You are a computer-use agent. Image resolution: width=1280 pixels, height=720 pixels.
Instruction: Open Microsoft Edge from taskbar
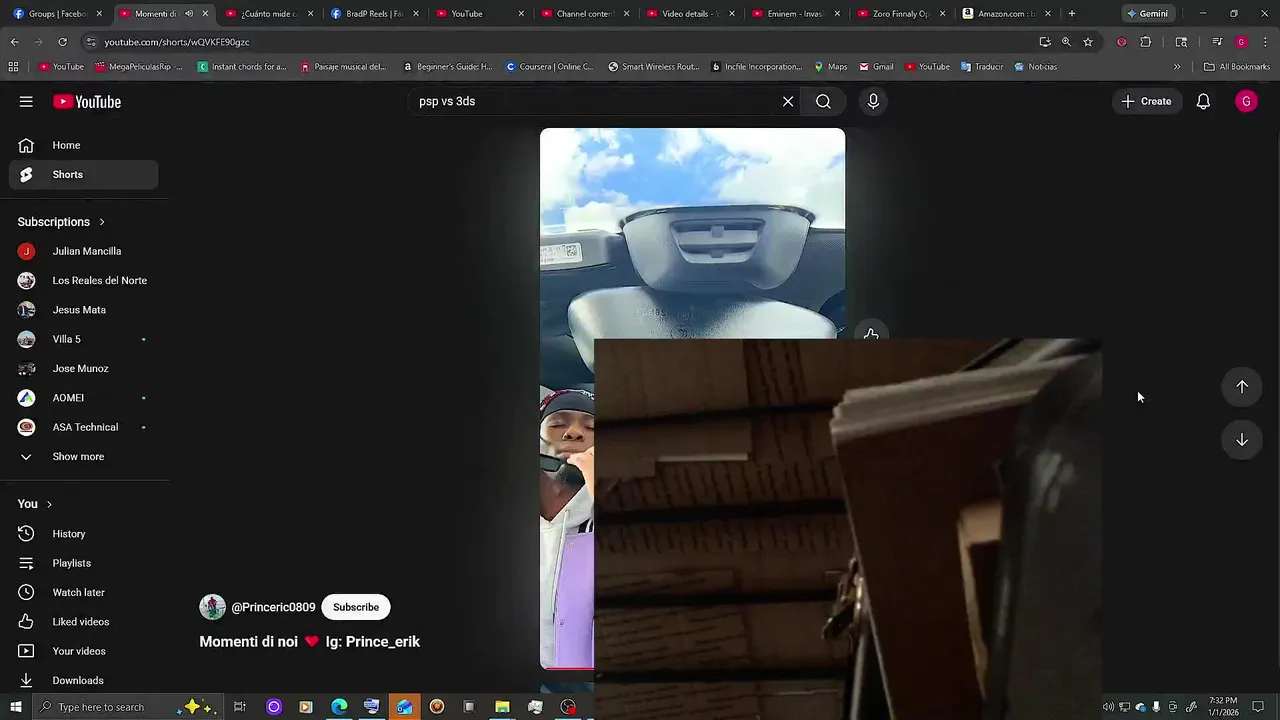(x=339, y=707)
